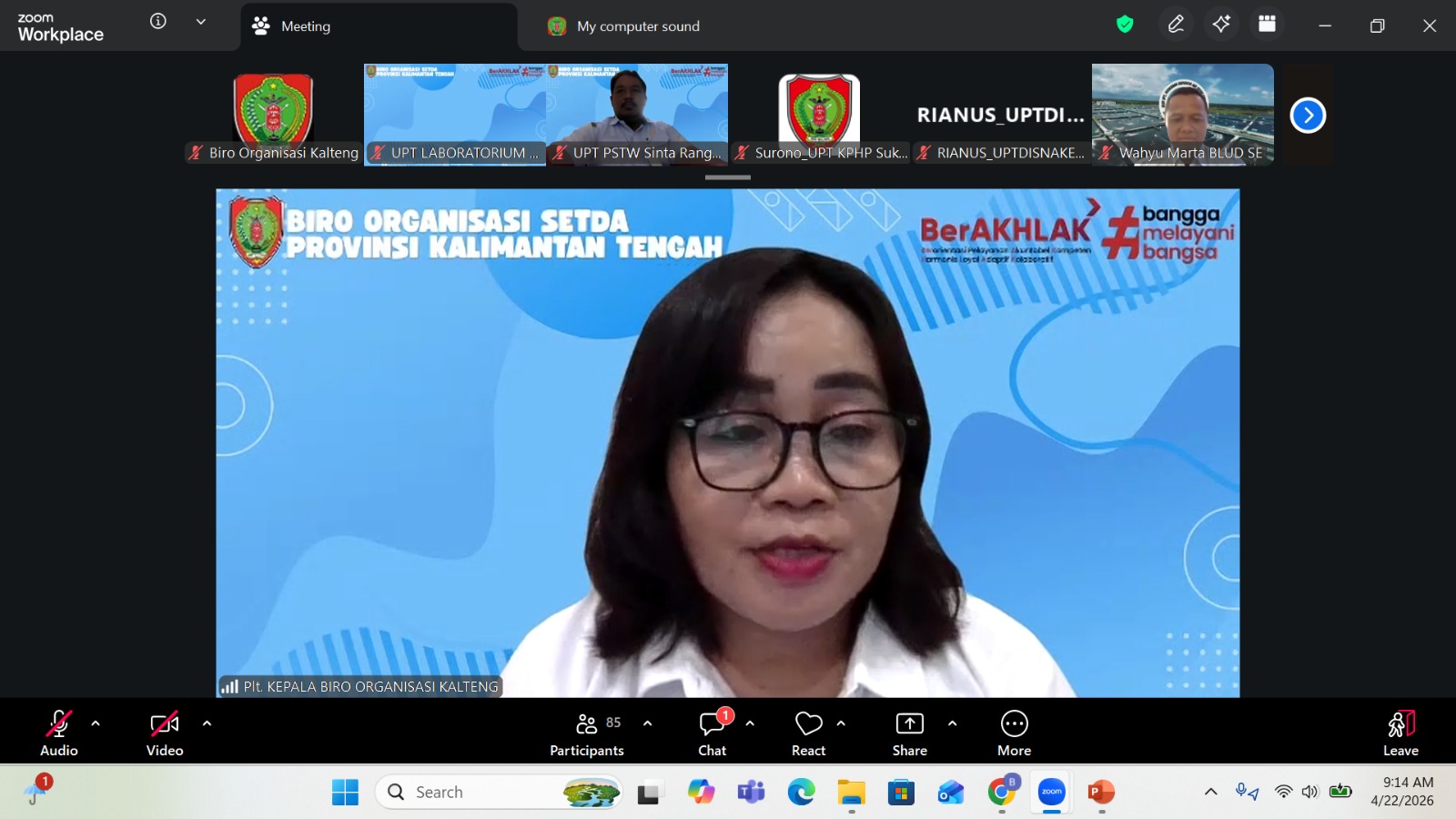Click the green encryption shield icon
Viewport: 1456px width, 819px height.
[x=1125, y=25]
